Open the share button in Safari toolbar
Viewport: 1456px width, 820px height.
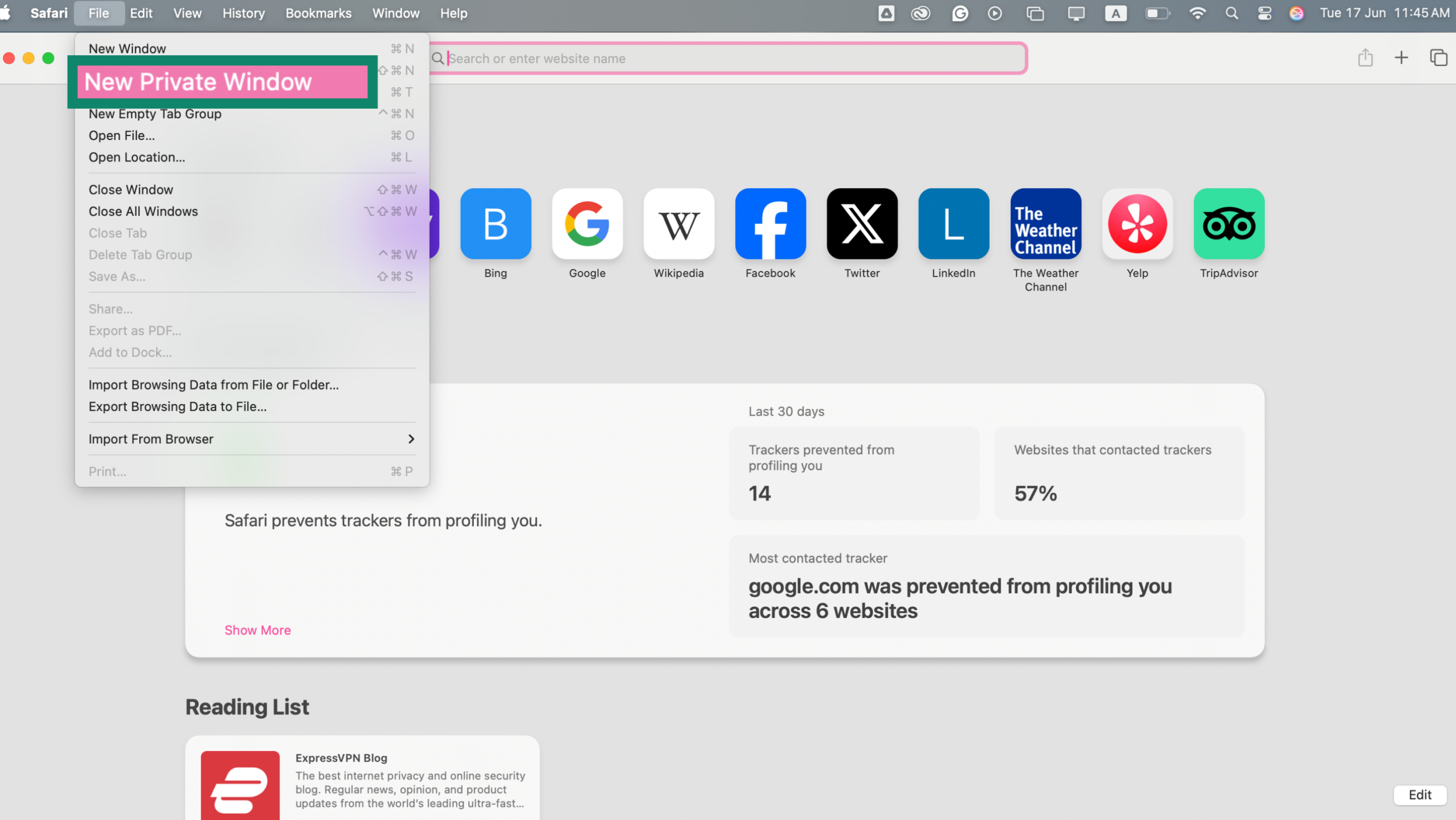1366,57
